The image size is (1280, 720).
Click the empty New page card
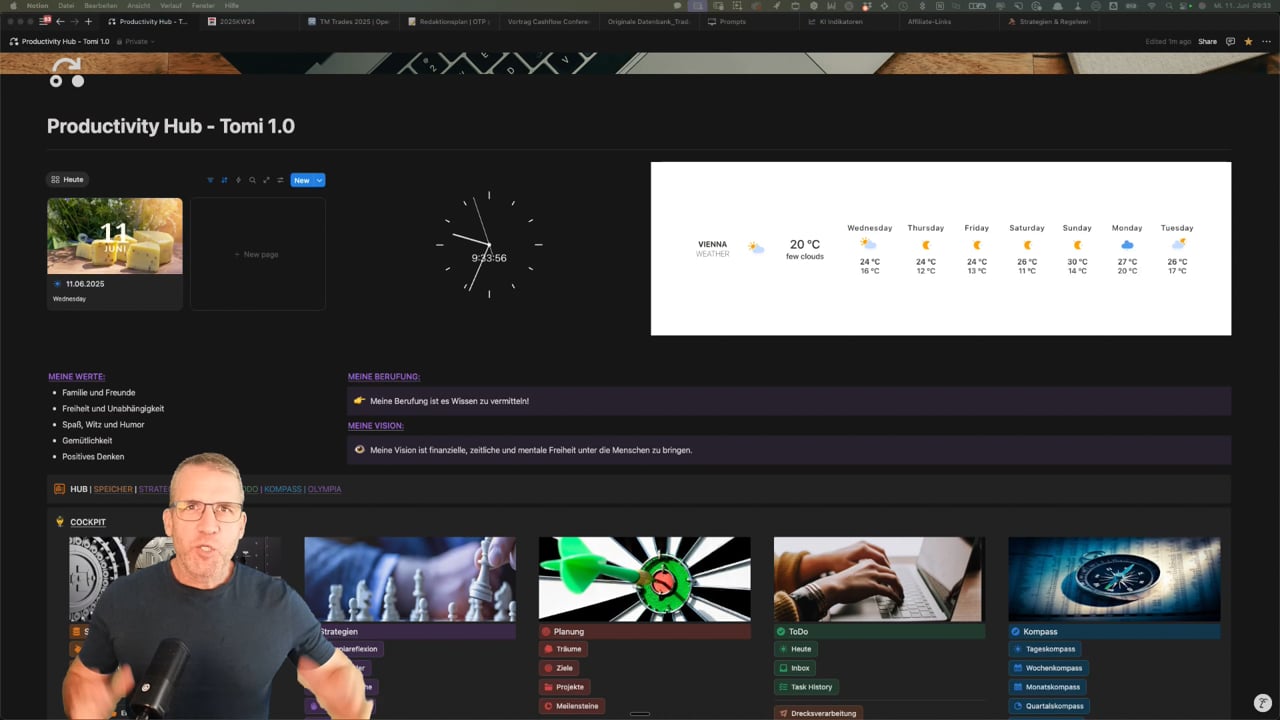258,254
